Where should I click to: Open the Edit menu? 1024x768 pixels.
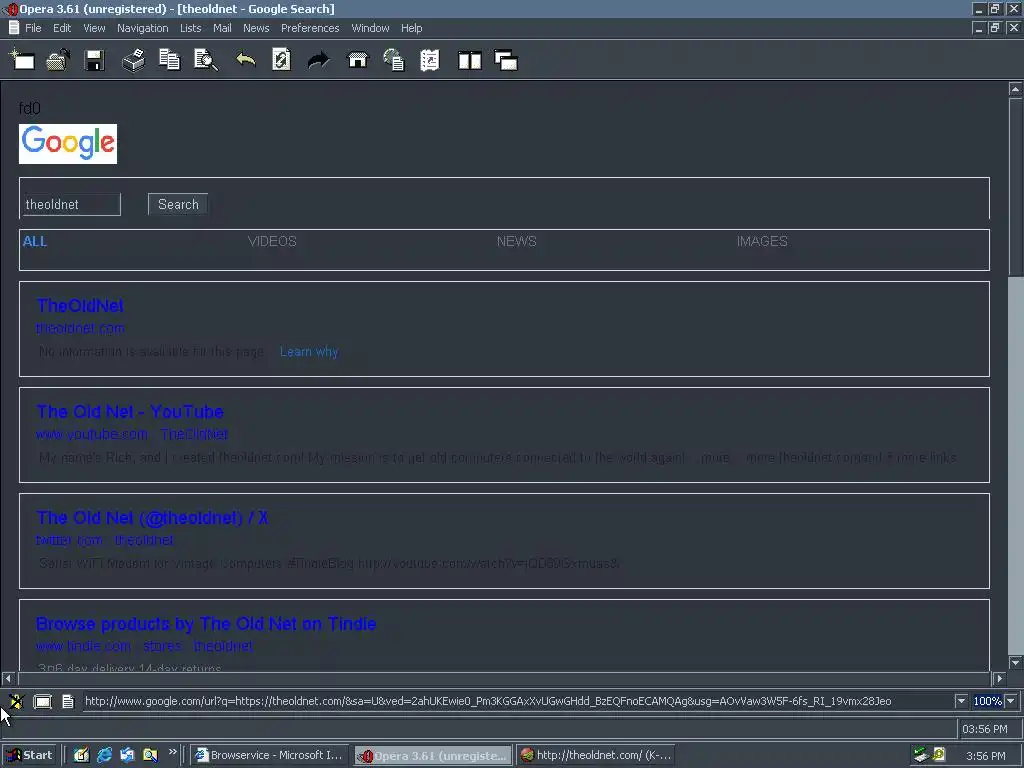point(62,28)
